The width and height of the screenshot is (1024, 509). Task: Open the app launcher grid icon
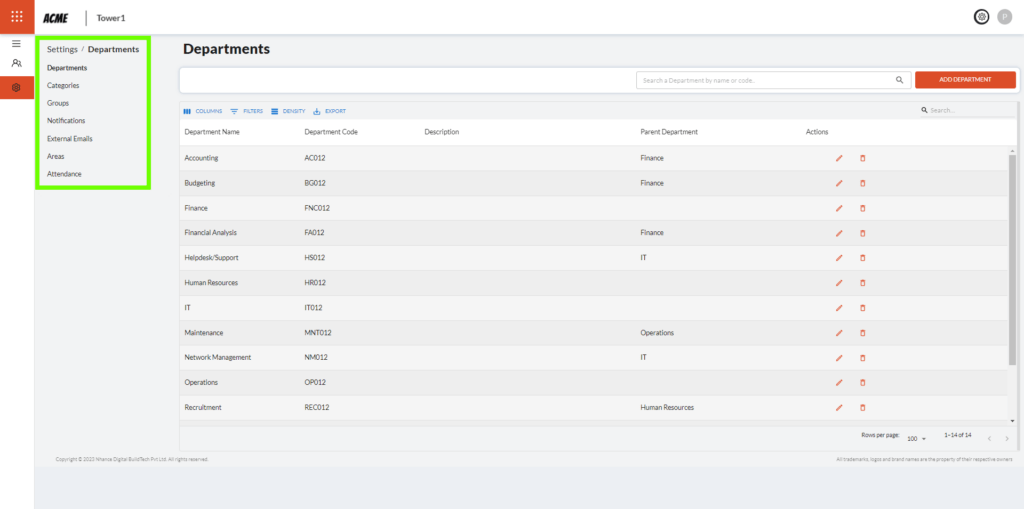click(x=16, y=17)
